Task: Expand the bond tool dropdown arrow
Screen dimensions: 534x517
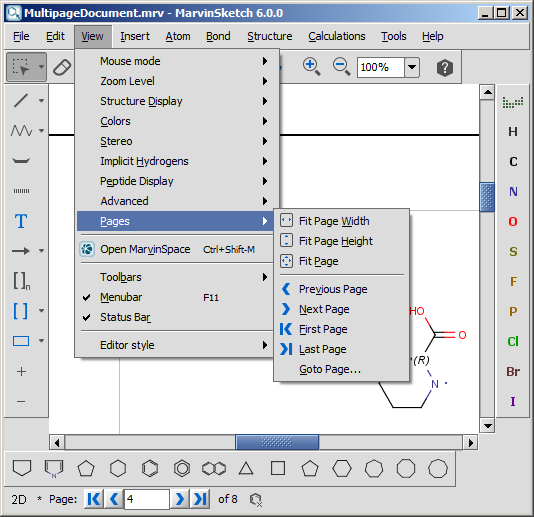Action: (x=41, y=100)
